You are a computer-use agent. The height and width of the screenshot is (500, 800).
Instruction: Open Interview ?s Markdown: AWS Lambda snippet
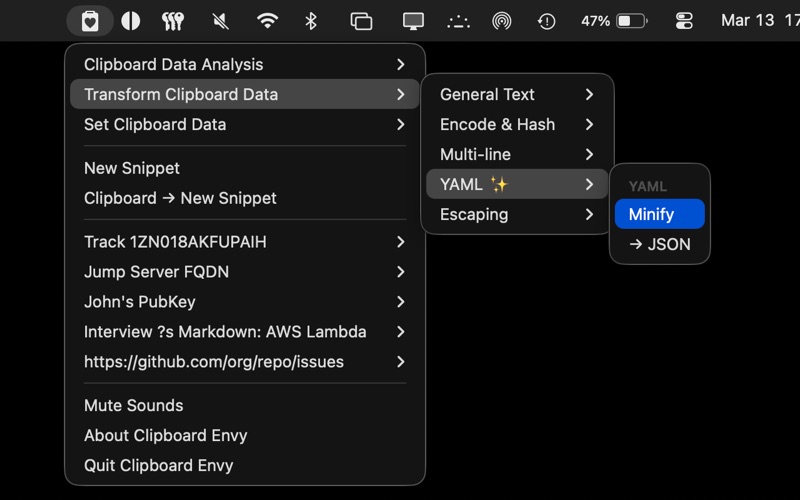[245, 332]
